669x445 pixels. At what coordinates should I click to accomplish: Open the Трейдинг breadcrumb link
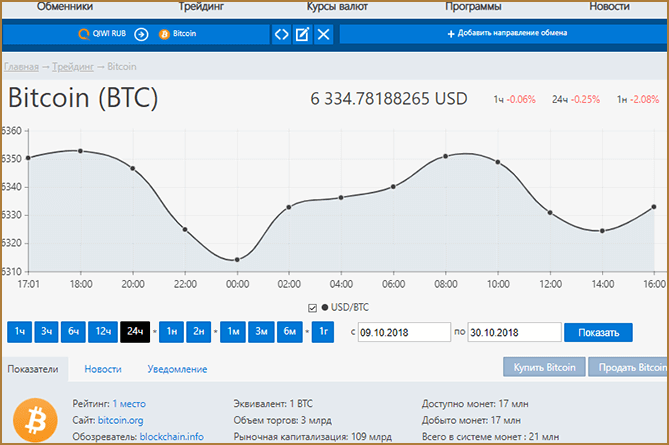coord(73,67)
